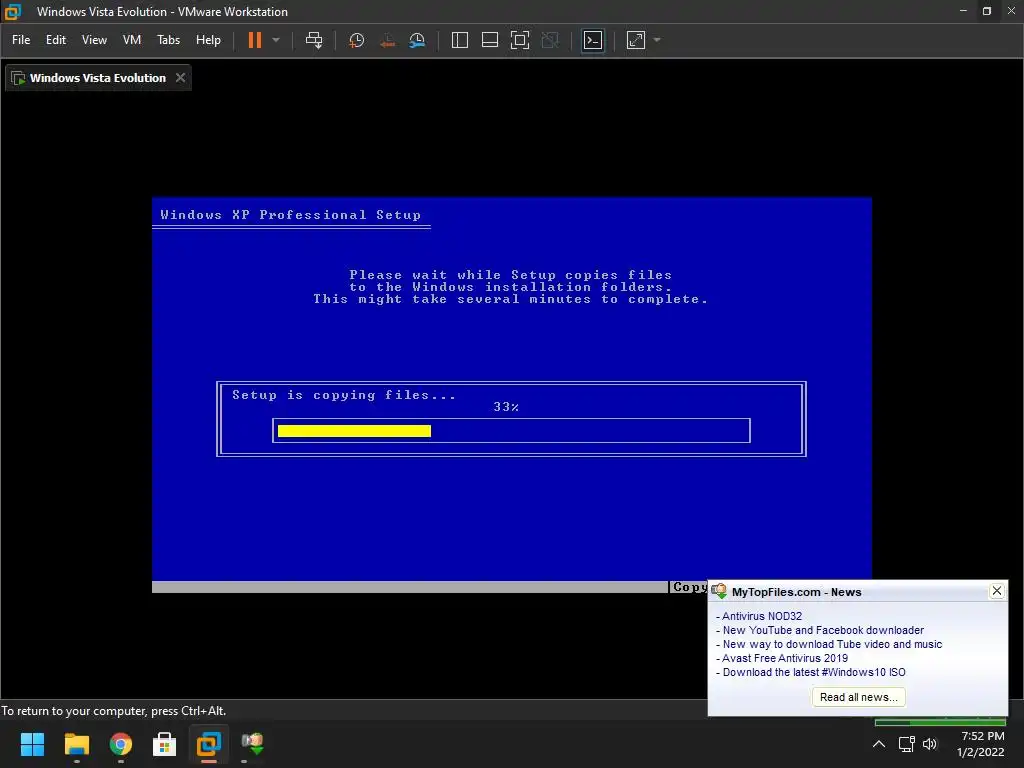1024x768 pixels.
Task: Click the downloader app taskbar icon
Action: 253,744
